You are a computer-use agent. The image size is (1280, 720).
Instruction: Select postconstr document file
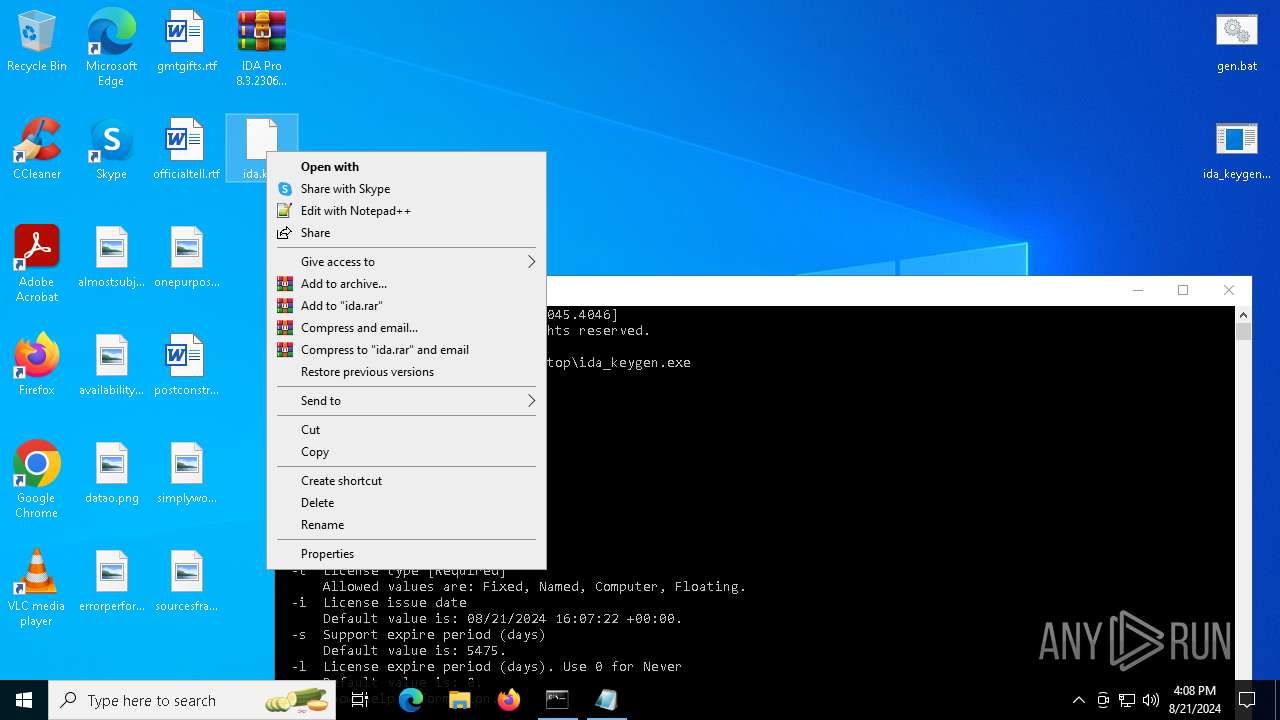[186, 366]
